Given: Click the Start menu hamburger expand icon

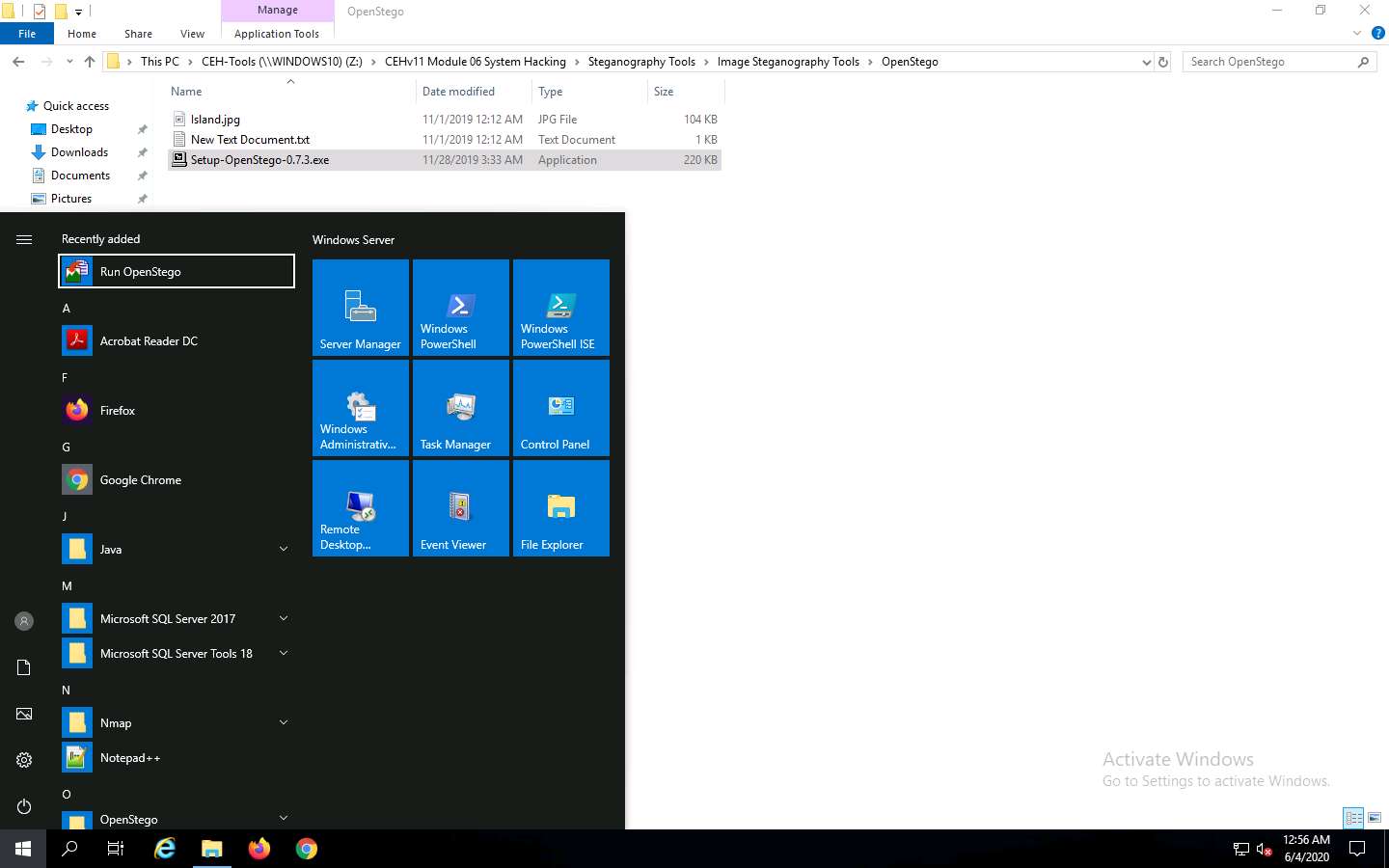Looking at the screenshot, I should pyautogui.click(x=24, y=239).
